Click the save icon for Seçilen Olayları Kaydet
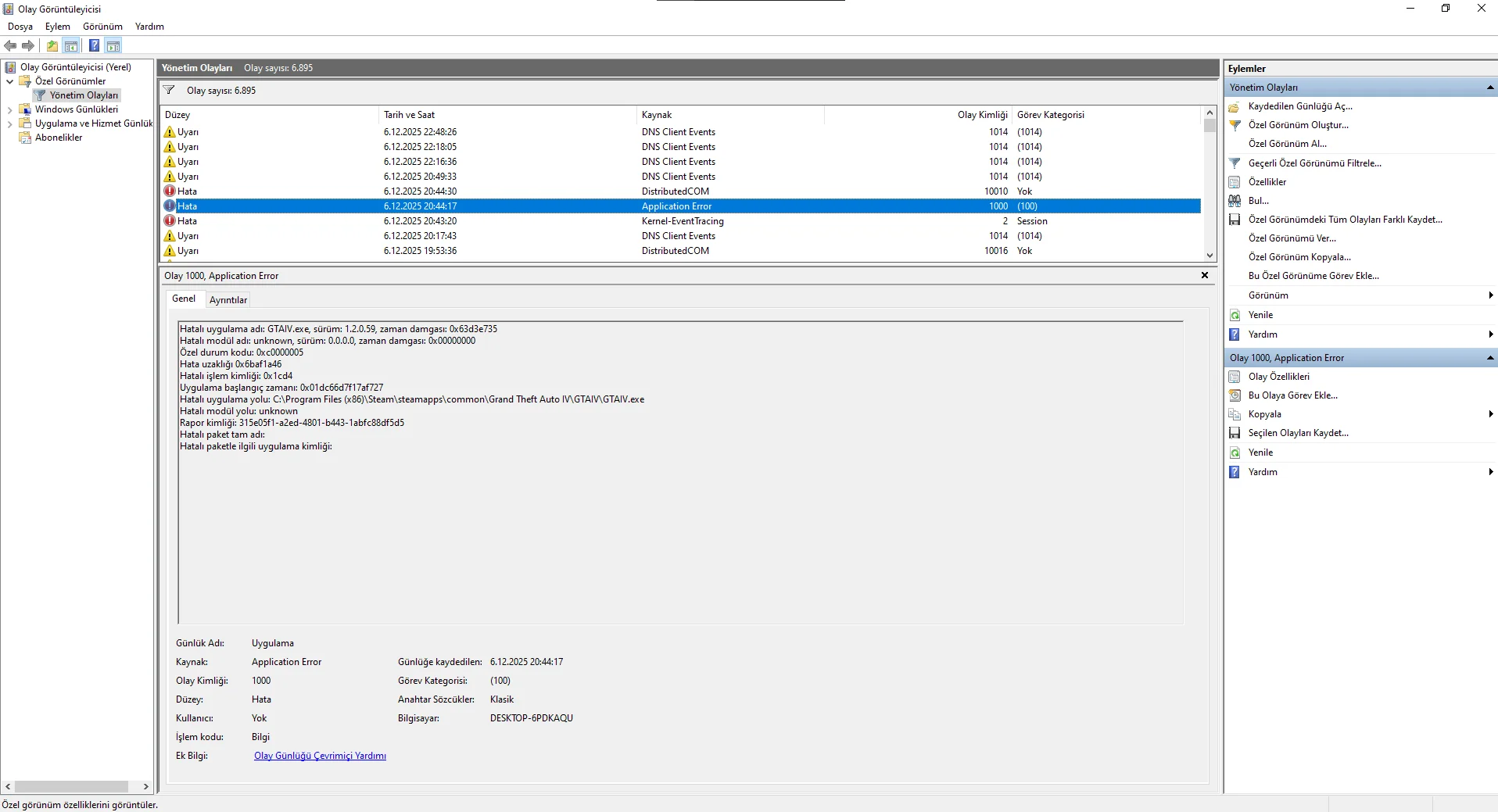The width and height of the screenshot is (1498, 812). point(1235,433)
